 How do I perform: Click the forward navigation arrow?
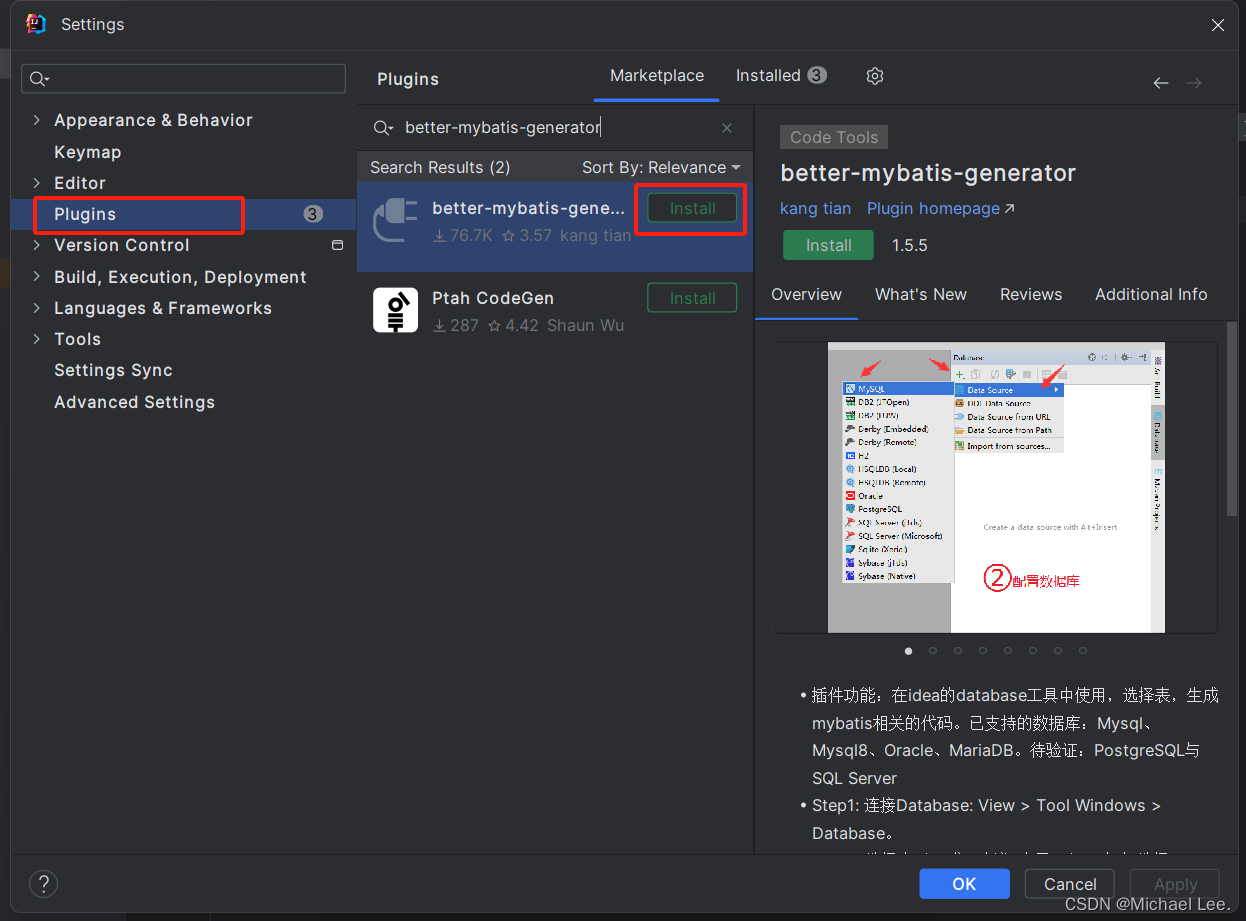pyautogui.click(x=1194, y=83)
